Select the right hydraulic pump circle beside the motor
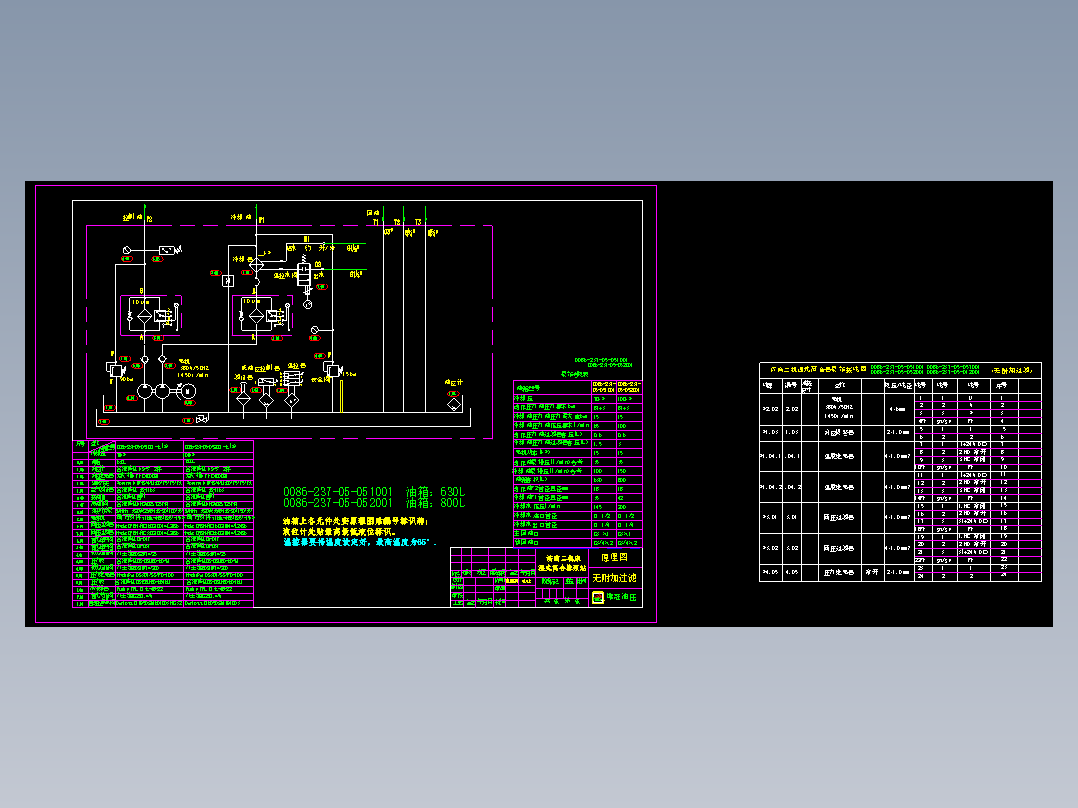This screenshot has width=1078, height=808. [162, 391]
